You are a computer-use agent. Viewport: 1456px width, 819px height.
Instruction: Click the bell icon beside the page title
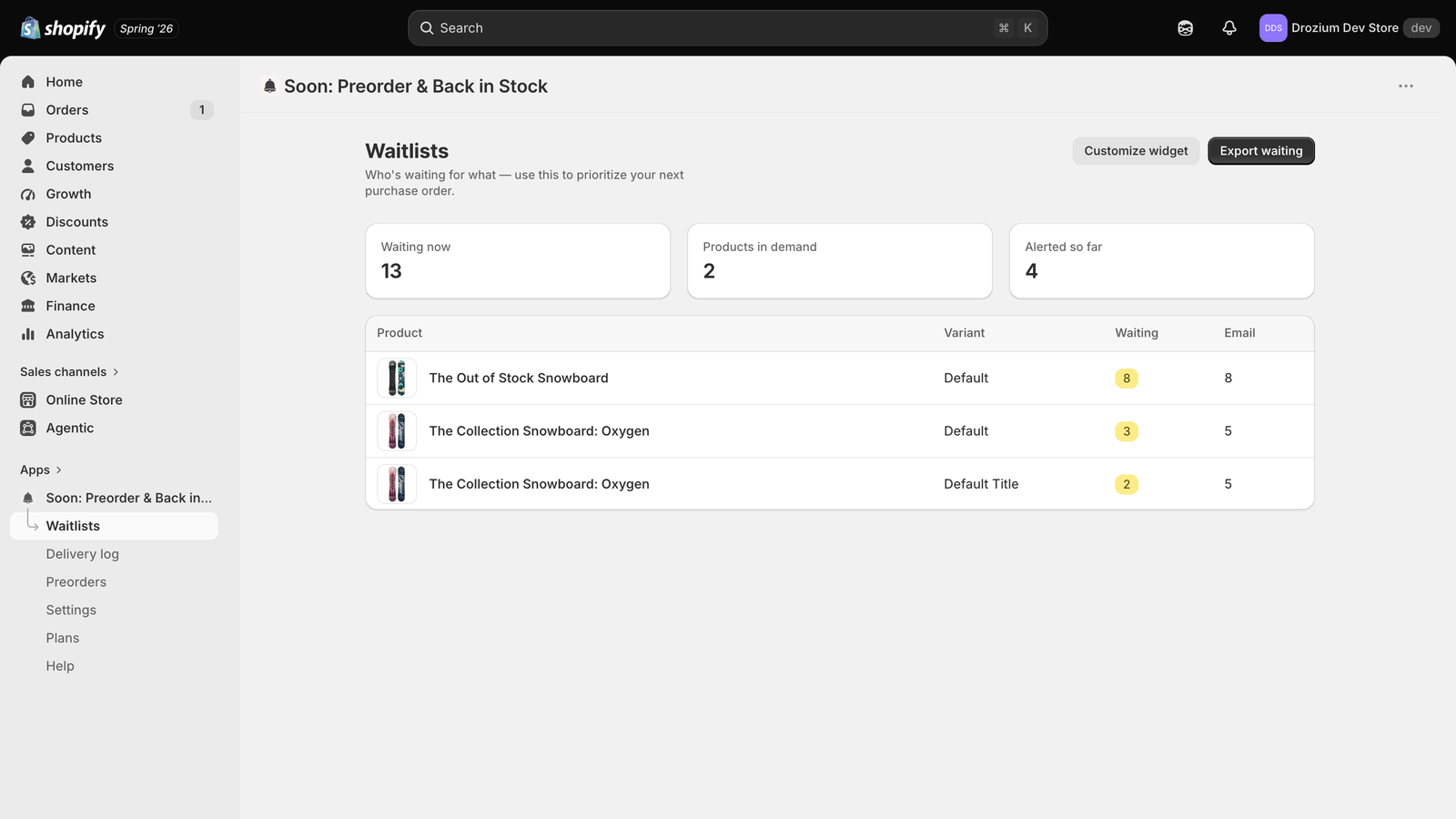[269, 86]
